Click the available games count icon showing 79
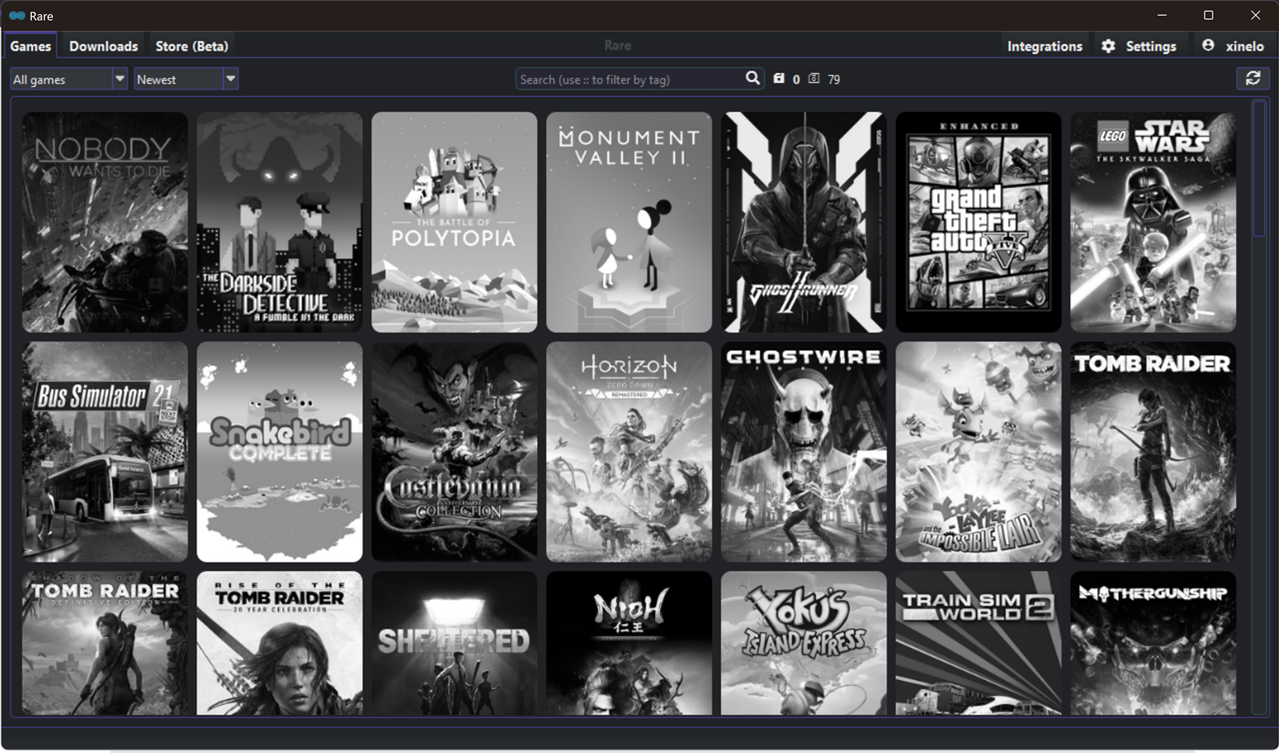This screenshot has height=753, width=1279. click(x=813, y=79)
